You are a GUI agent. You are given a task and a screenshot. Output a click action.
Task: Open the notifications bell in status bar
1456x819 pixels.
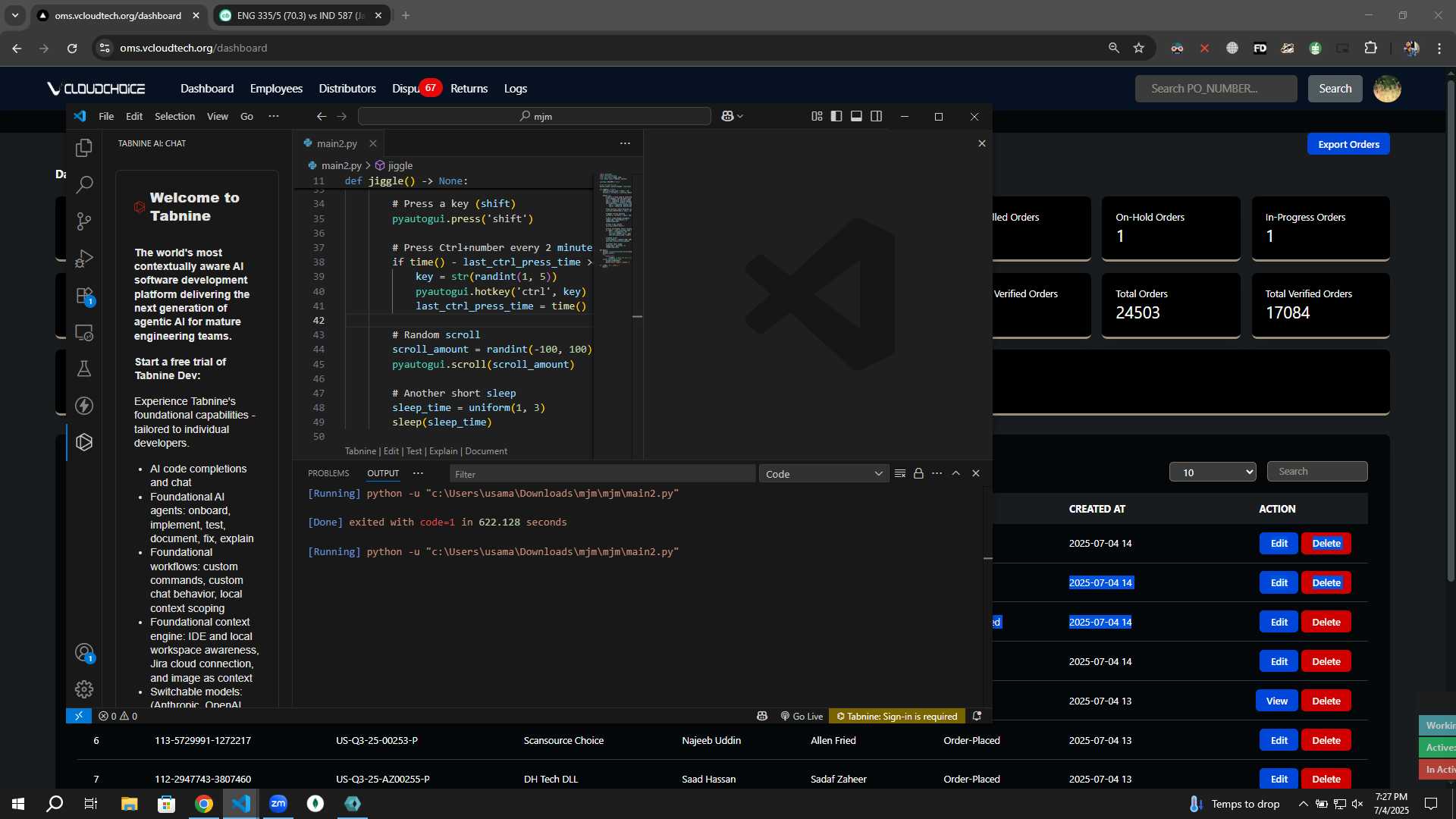point(977,716)
